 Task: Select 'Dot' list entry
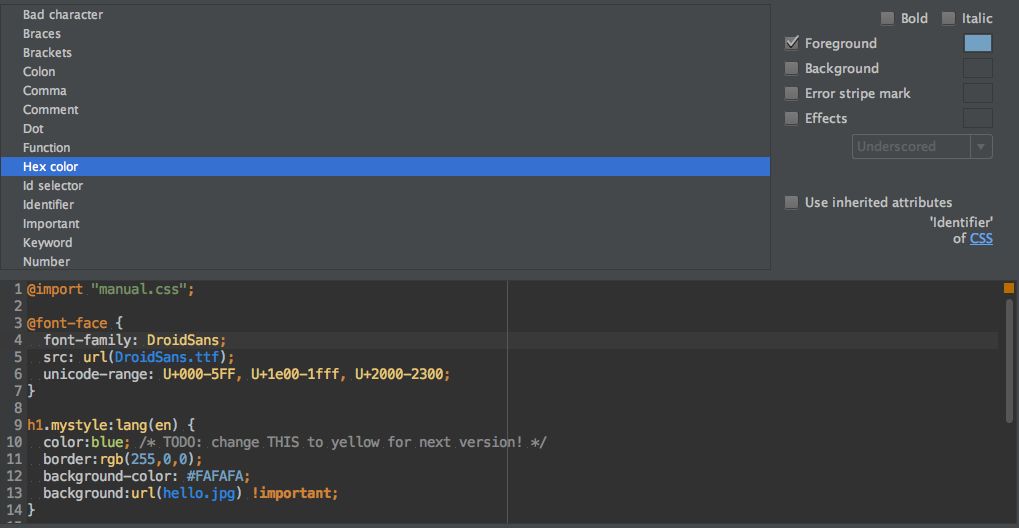(x=385, y=129)
